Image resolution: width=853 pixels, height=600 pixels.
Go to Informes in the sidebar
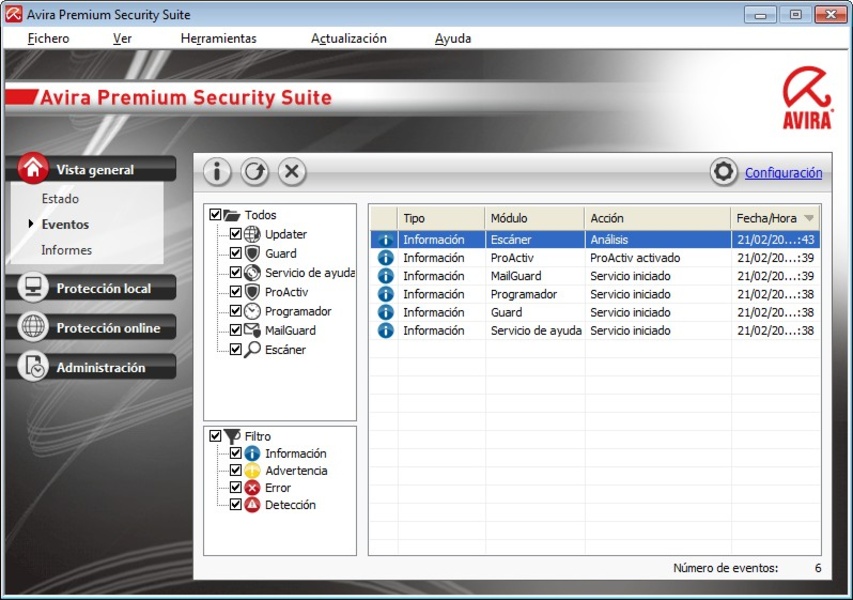click(66, 250)
